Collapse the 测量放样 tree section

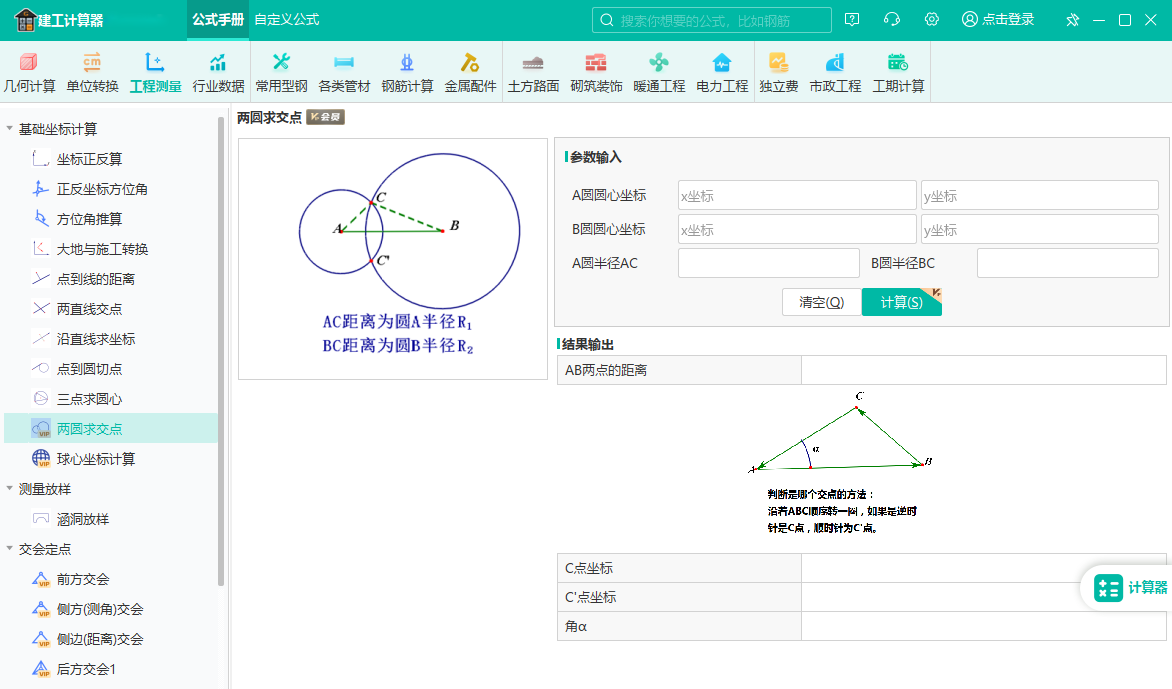tap(10, 489)
